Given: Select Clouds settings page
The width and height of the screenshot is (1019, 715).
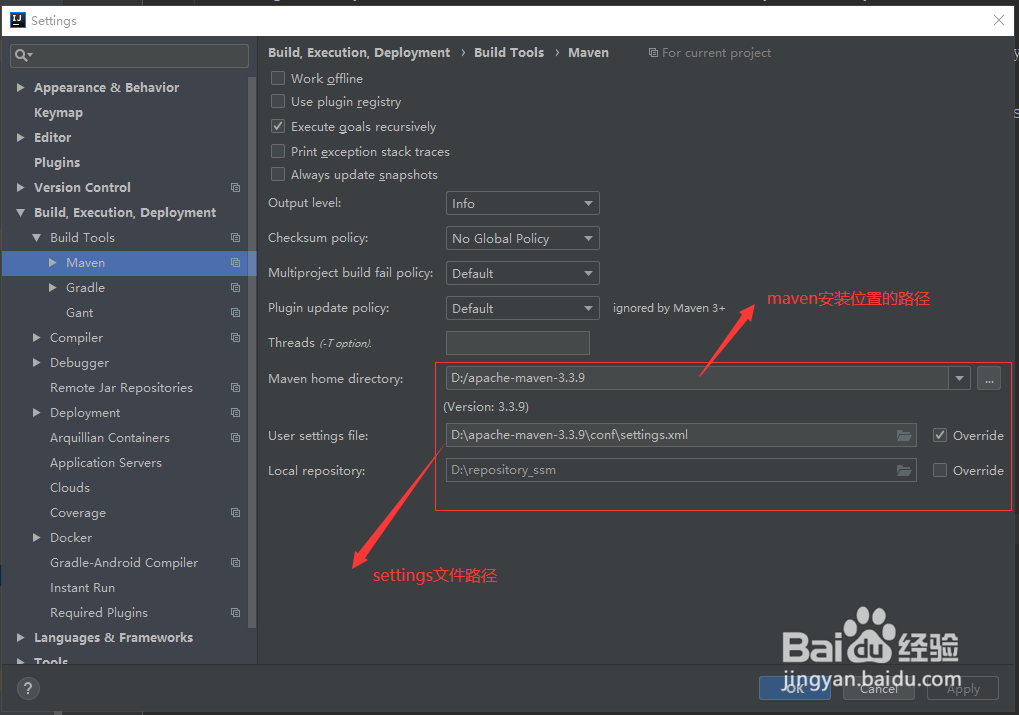Looking at the screenshot, I should point(70,488).
